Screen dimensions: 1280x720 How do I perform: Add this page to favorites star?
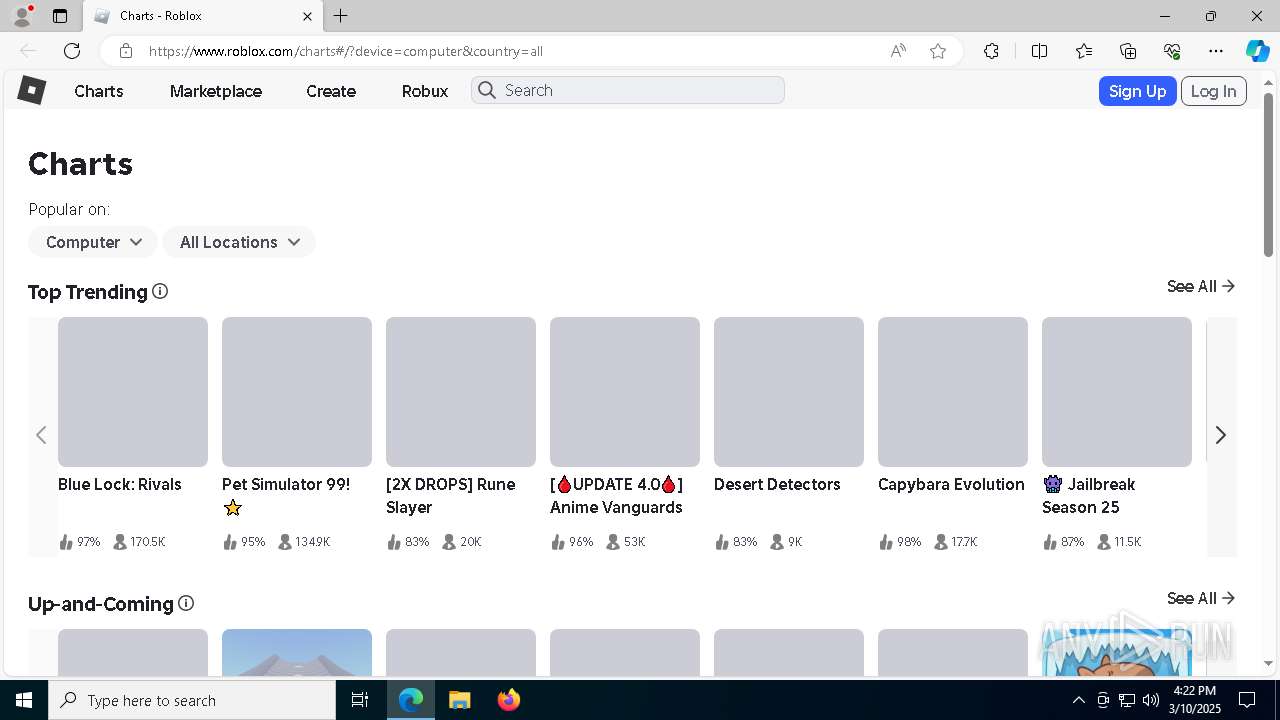point(938,51)
